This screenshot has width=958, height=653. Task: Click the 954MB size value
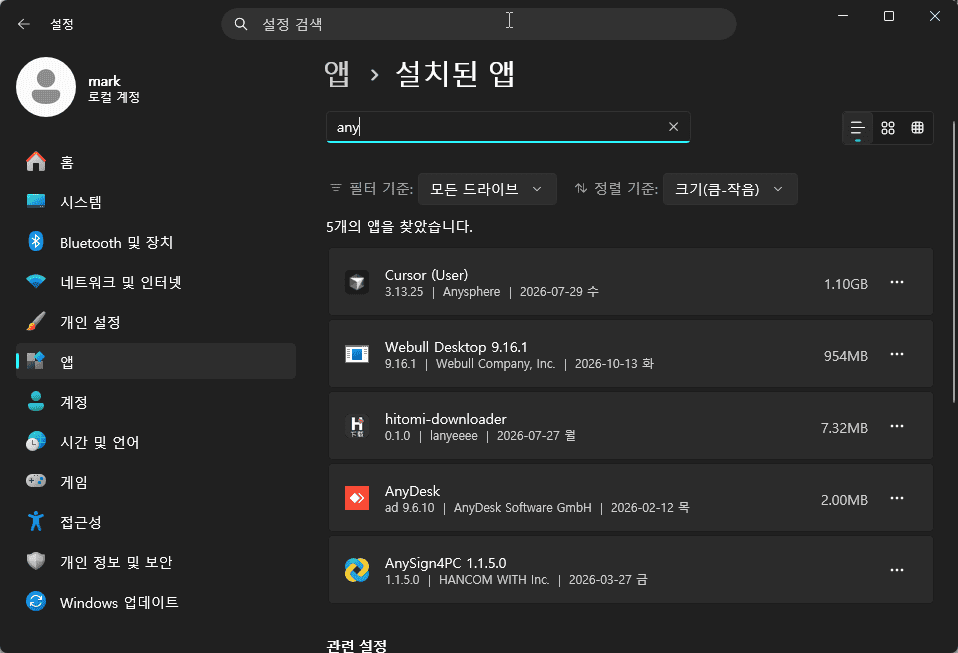point(846,356)
